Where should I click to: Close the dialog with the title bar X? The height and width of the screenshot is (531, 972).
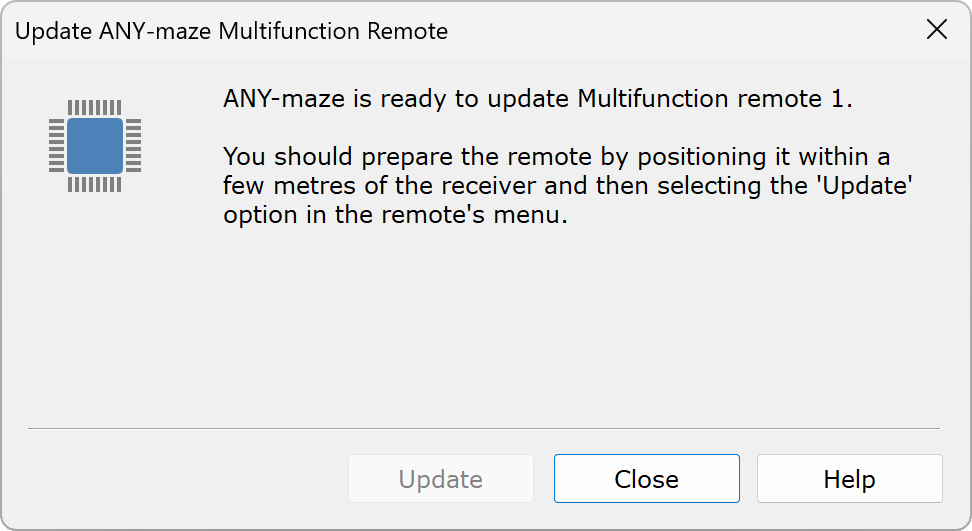pos(937,29)
